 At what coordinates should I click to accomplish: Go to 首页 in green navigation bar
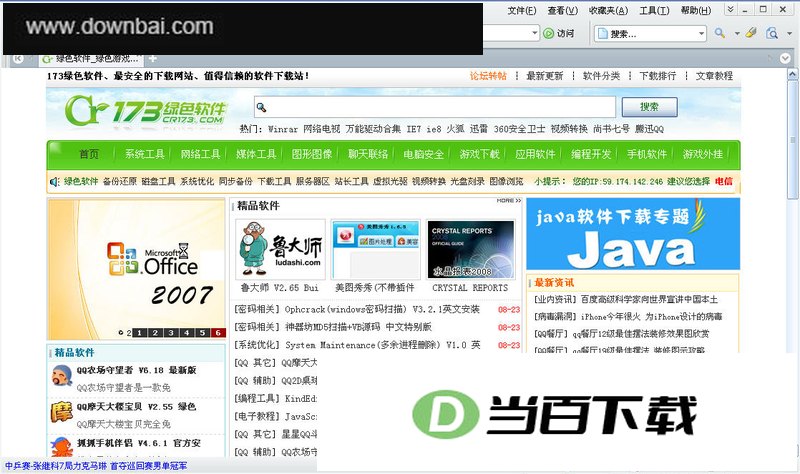[x=89, y=154]
